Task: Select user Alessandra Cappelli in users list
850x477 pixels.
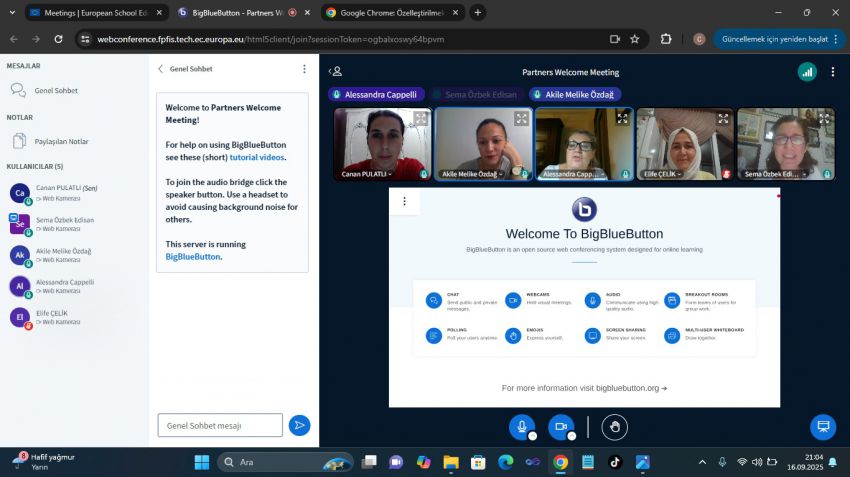Action: [x=64, y=286]
